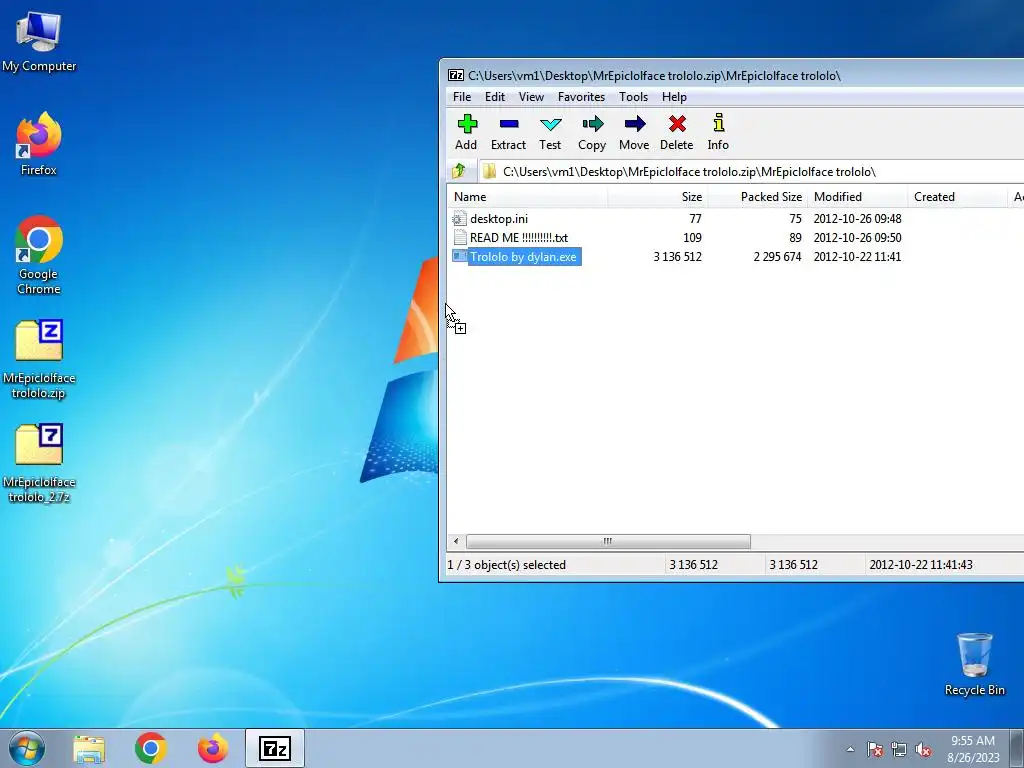Image resolution: width=1024 pixels, height=768 pixels.
Task: Sort by Modified column header
Action: (857, 197)
